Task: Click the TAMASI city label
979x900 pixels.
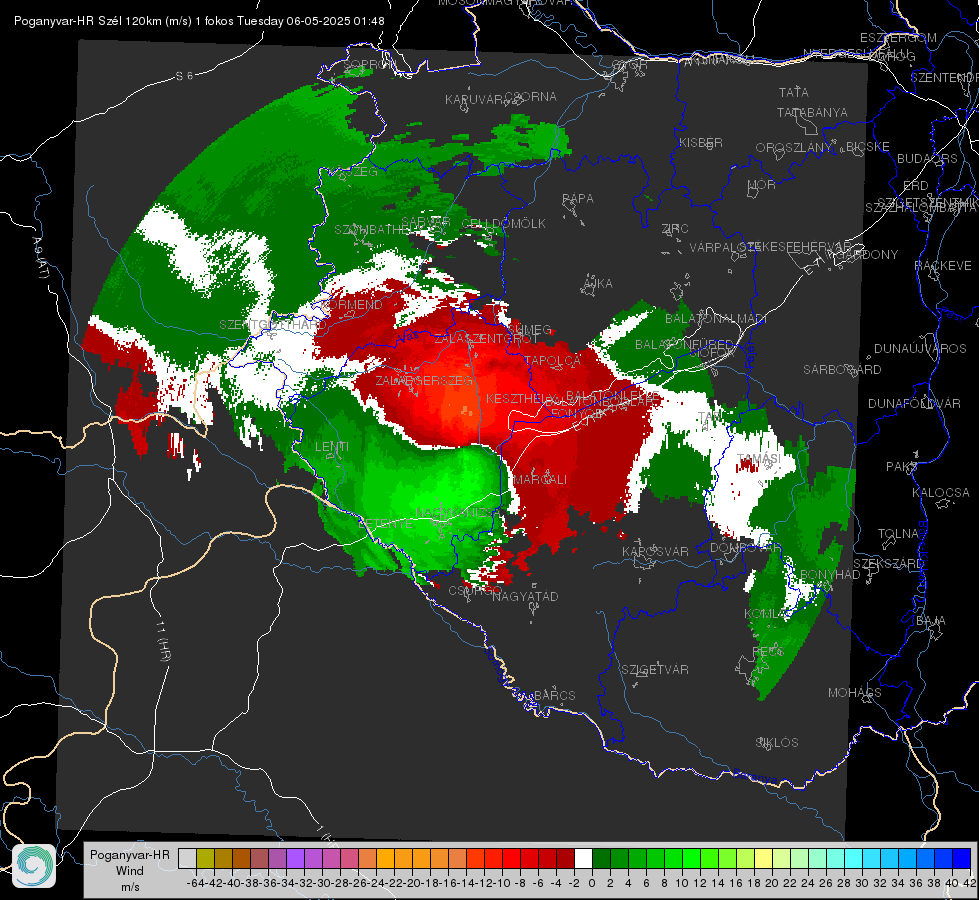Action: (759, 458)
